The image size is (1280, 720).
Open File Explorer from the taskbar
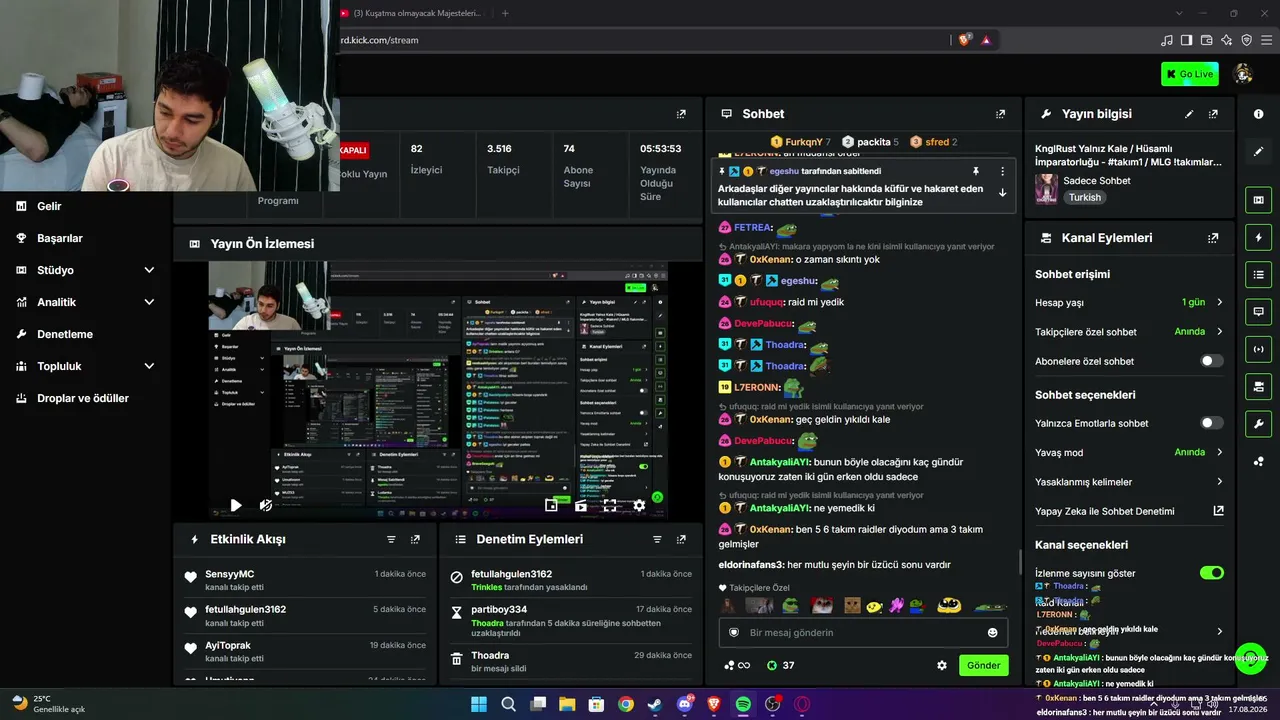567,704
